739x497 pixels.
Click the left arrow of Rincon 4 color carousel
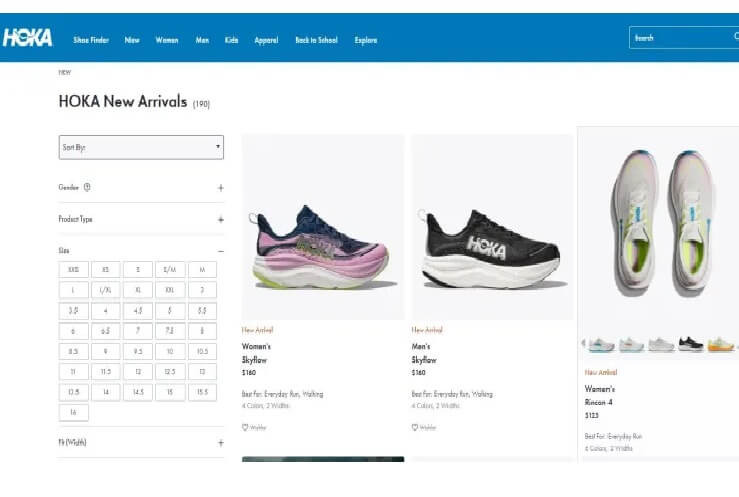tap(583, 343)
